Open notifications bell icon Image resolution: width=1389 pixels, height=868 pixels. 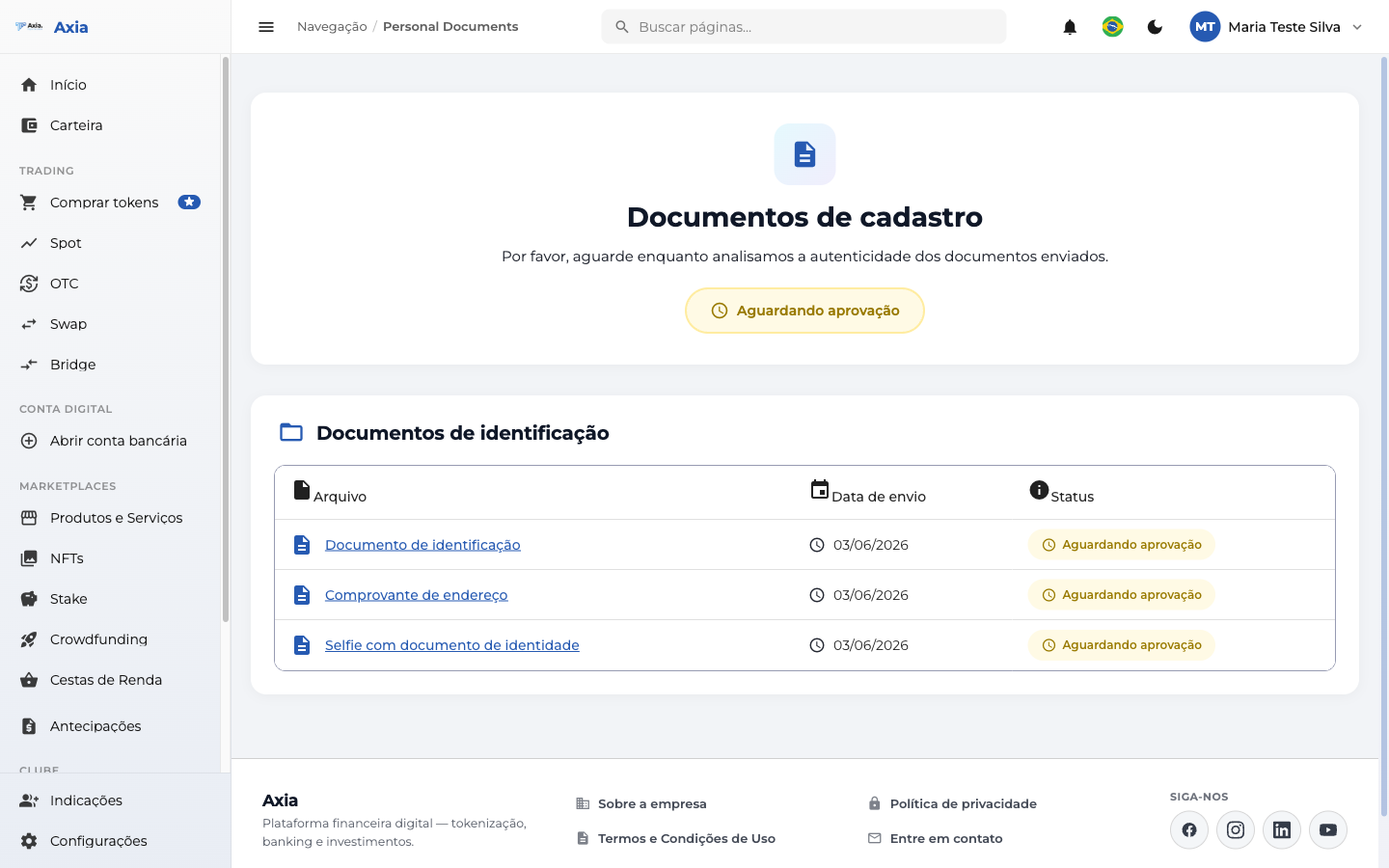click(x=1070, y=27)
